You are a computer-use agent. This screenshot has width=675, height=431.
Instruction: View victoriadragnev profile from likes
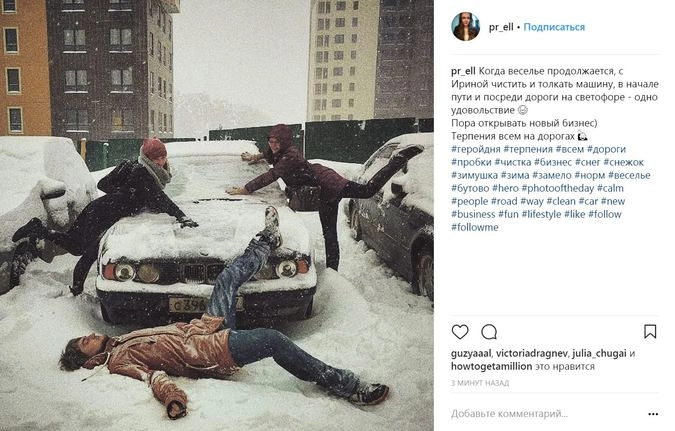pyautogui.click(x=532, y=354)
